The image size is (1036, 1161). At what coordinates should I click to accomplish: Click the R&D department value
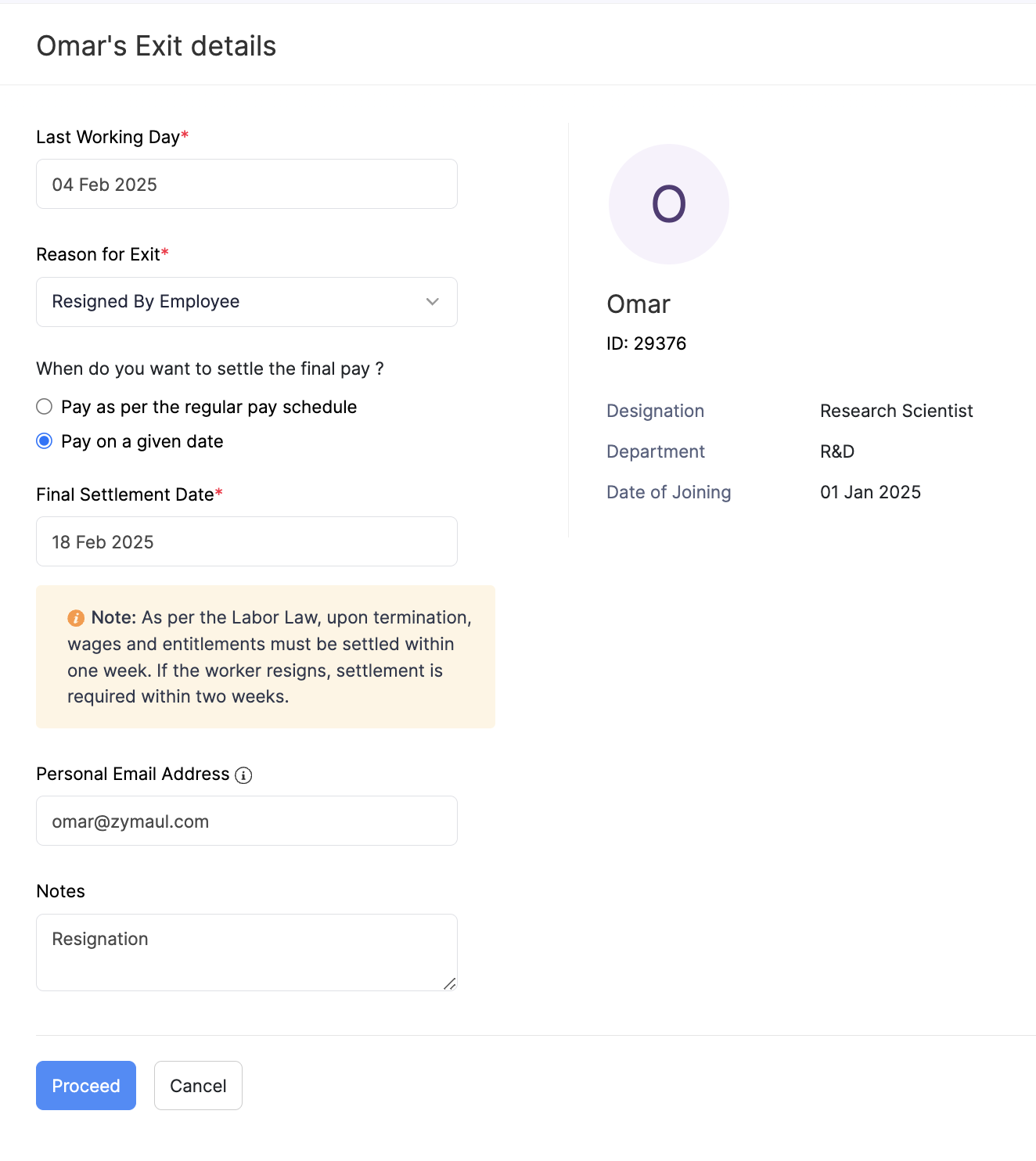836,451
